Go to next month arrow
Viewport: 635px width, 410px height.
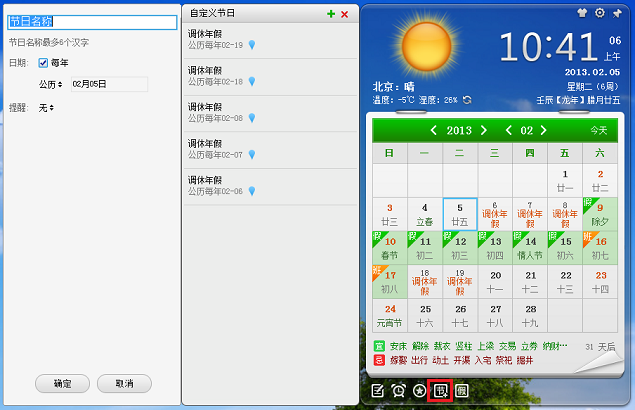pyautogui.click(x=543, y=130)
